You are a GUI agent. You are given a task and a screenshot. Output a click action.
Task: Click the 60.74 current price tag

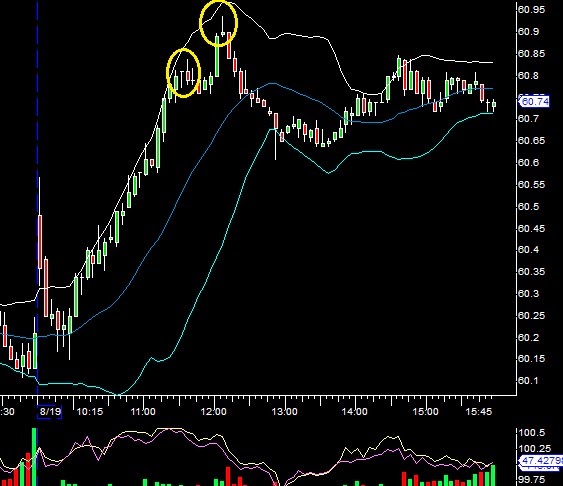[535, 102]
